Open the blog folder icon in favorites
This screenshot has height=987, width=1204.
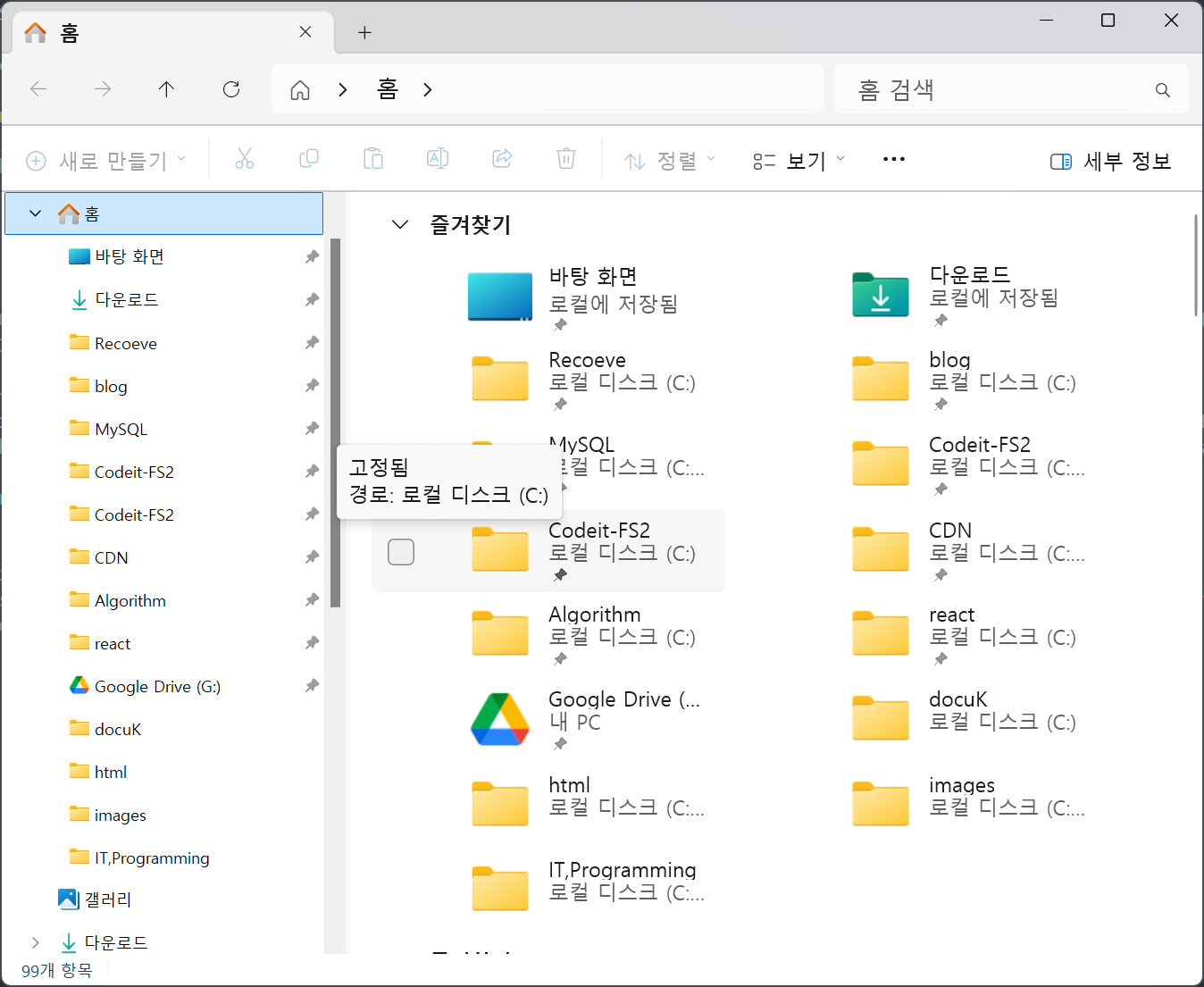point(881,379)
